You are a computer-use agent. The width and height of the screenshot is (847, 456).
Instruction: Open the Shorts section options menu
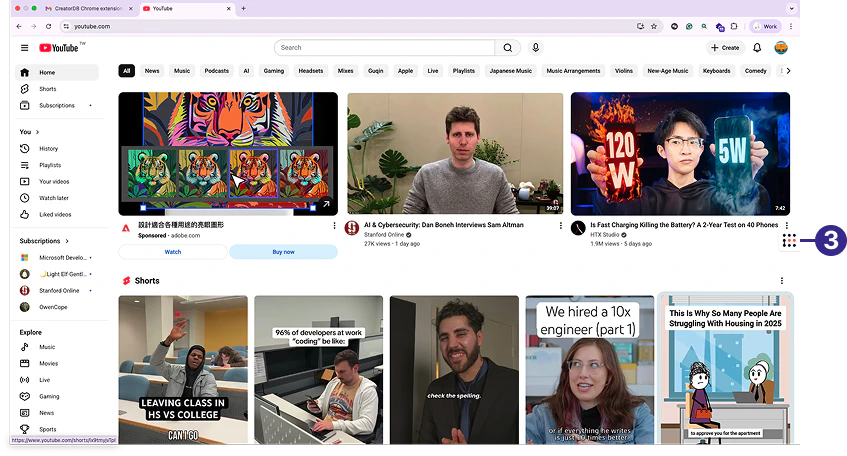[782, 281]
